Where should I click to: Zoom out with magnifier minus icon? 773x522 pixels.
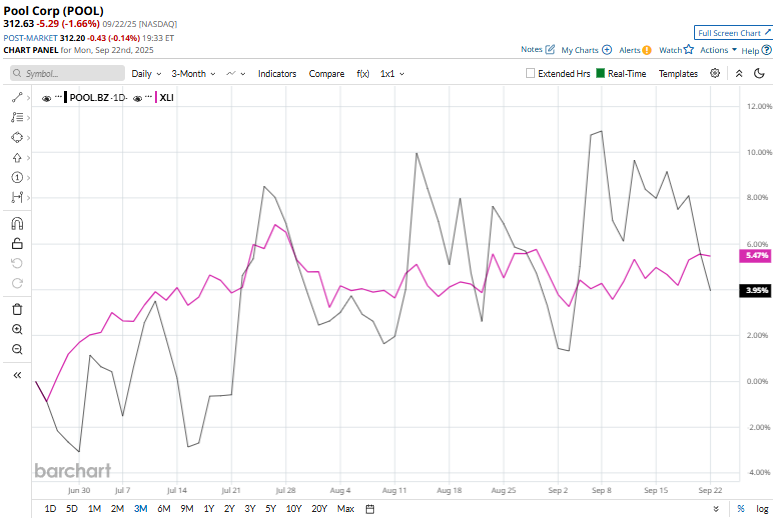click(x=17, y=349)
